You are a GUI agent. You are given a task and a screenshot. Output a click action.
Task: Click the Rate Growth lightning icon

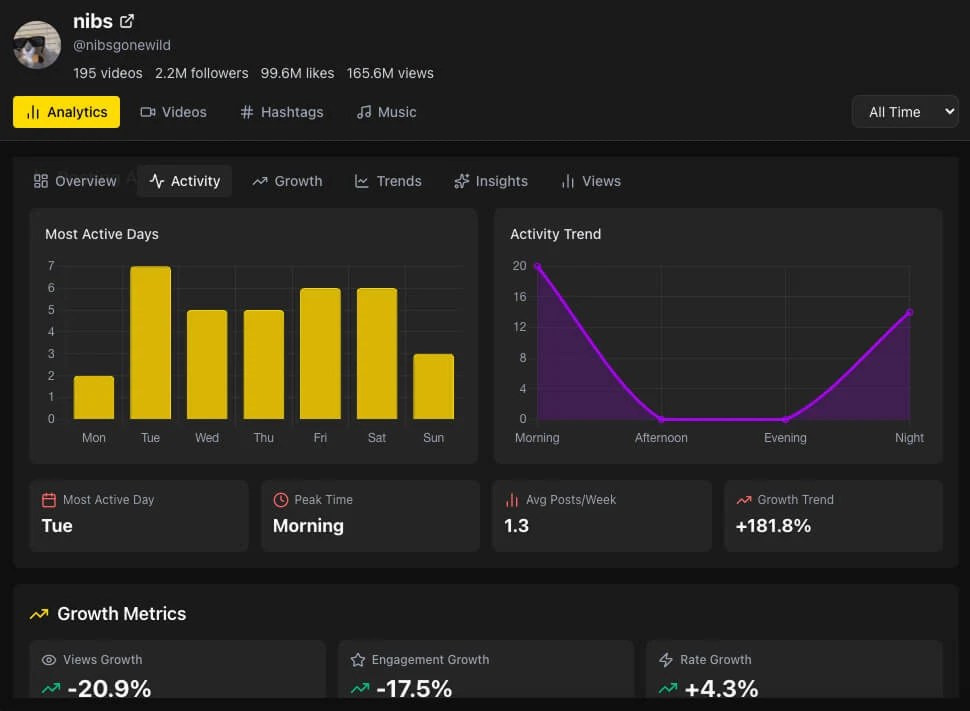[x=665, y=660]
